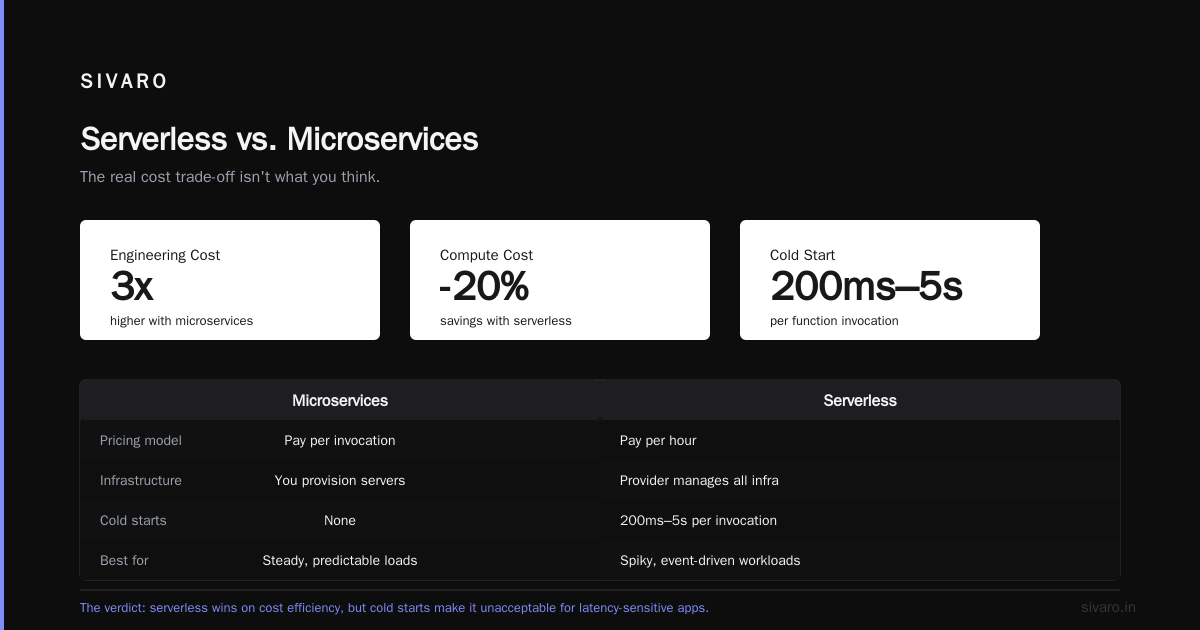Click 'savings with serverless' caption
Image resolution: width=1200 pixels, height=630 pixels.
click(x=506, y=321)
